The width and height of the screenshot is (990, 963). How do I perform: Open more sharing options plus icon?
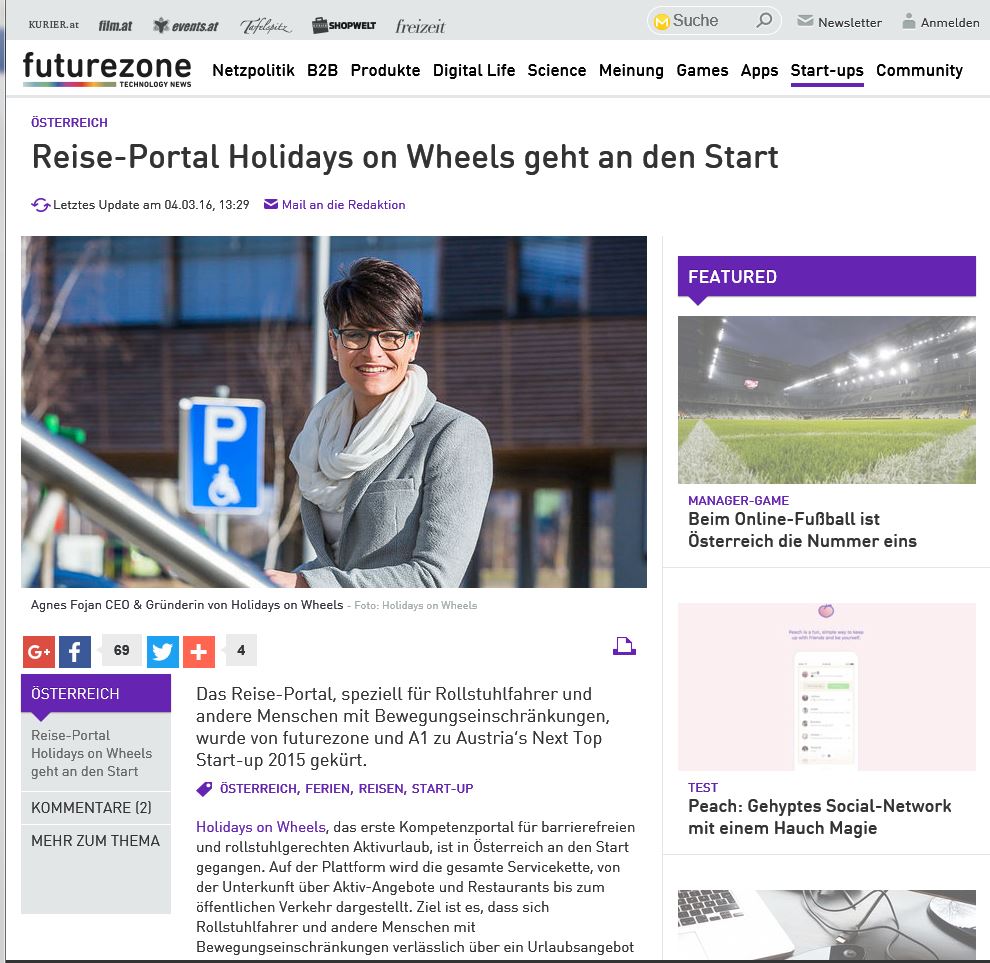[199, 651]
